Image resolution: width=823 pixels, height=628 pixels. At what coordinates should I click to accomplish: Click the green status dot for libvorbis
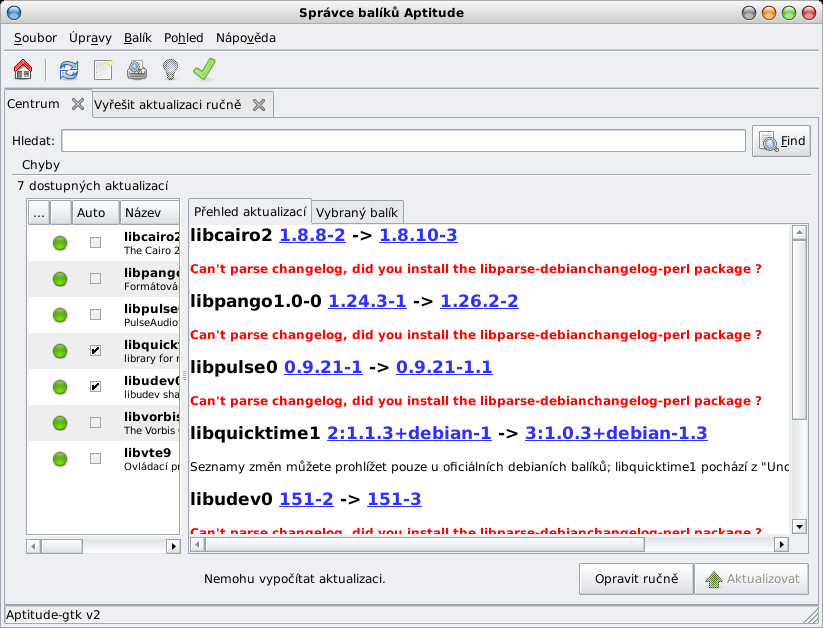60,423
